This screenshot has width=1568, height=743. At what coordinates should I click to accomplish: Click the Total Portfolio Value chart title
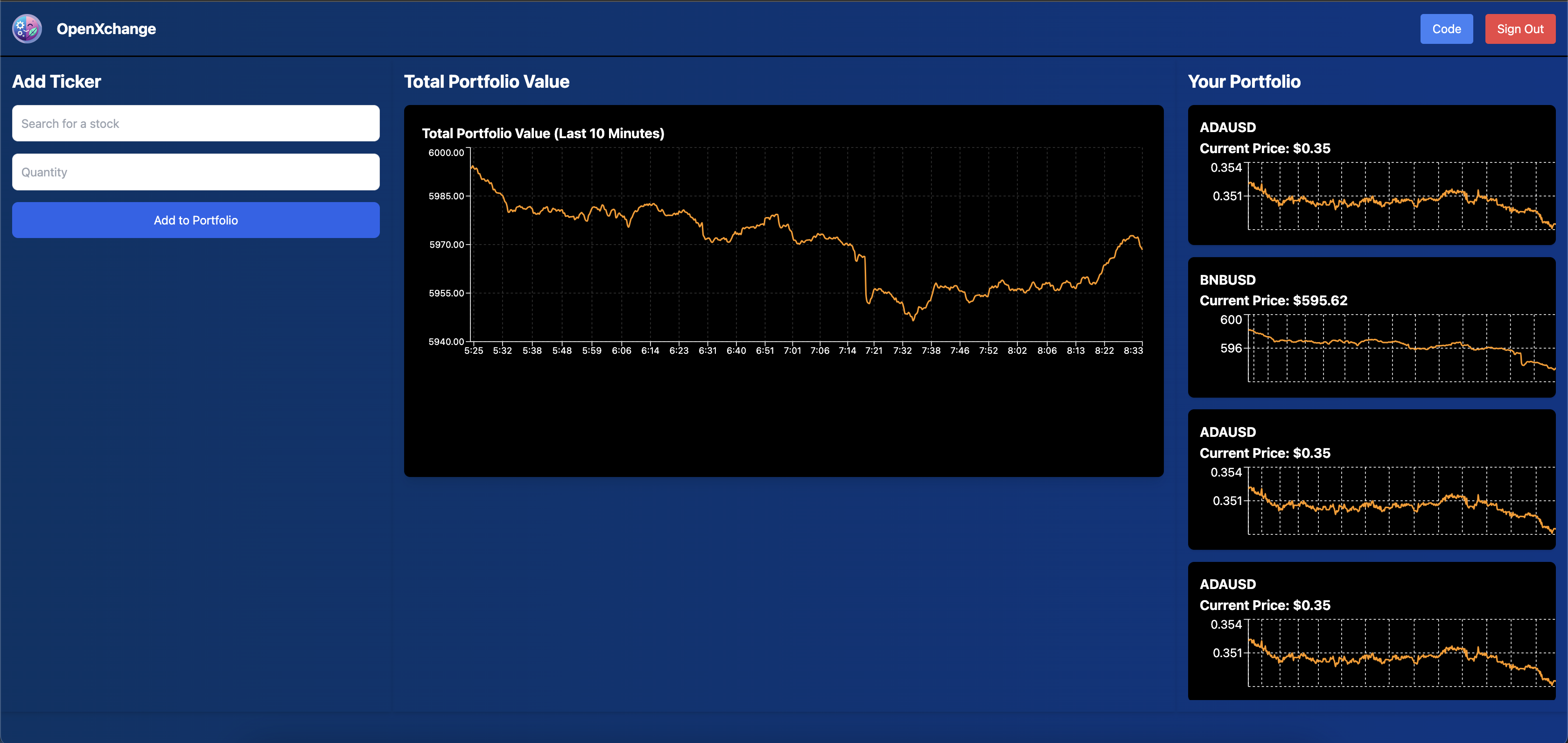[x=542, y=133]
